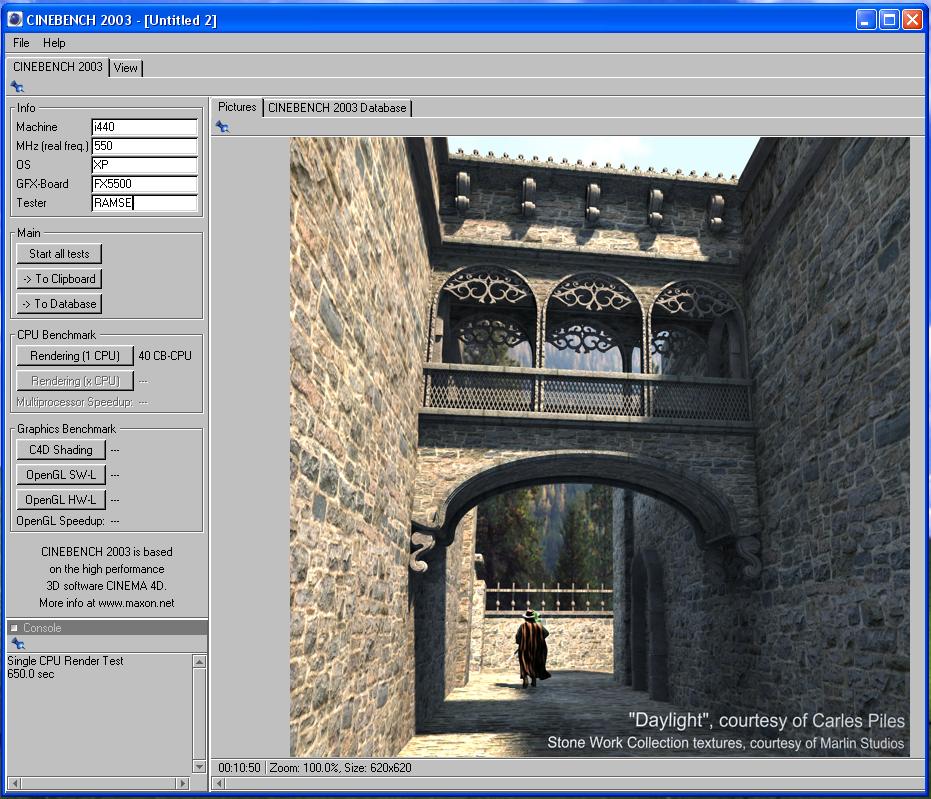This screenshot has height=799, width=931.
Task: Switch to the CINEBENCH 2003 tab
Action: [x=58, y=67]
